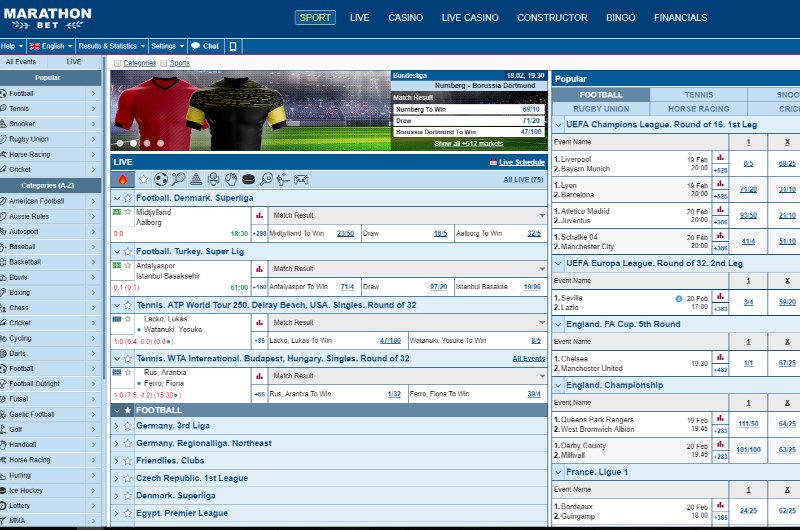Screen dimensions: 800x530
Task: Tick the Categories checkbox
Action: click(x=117, y=63)
